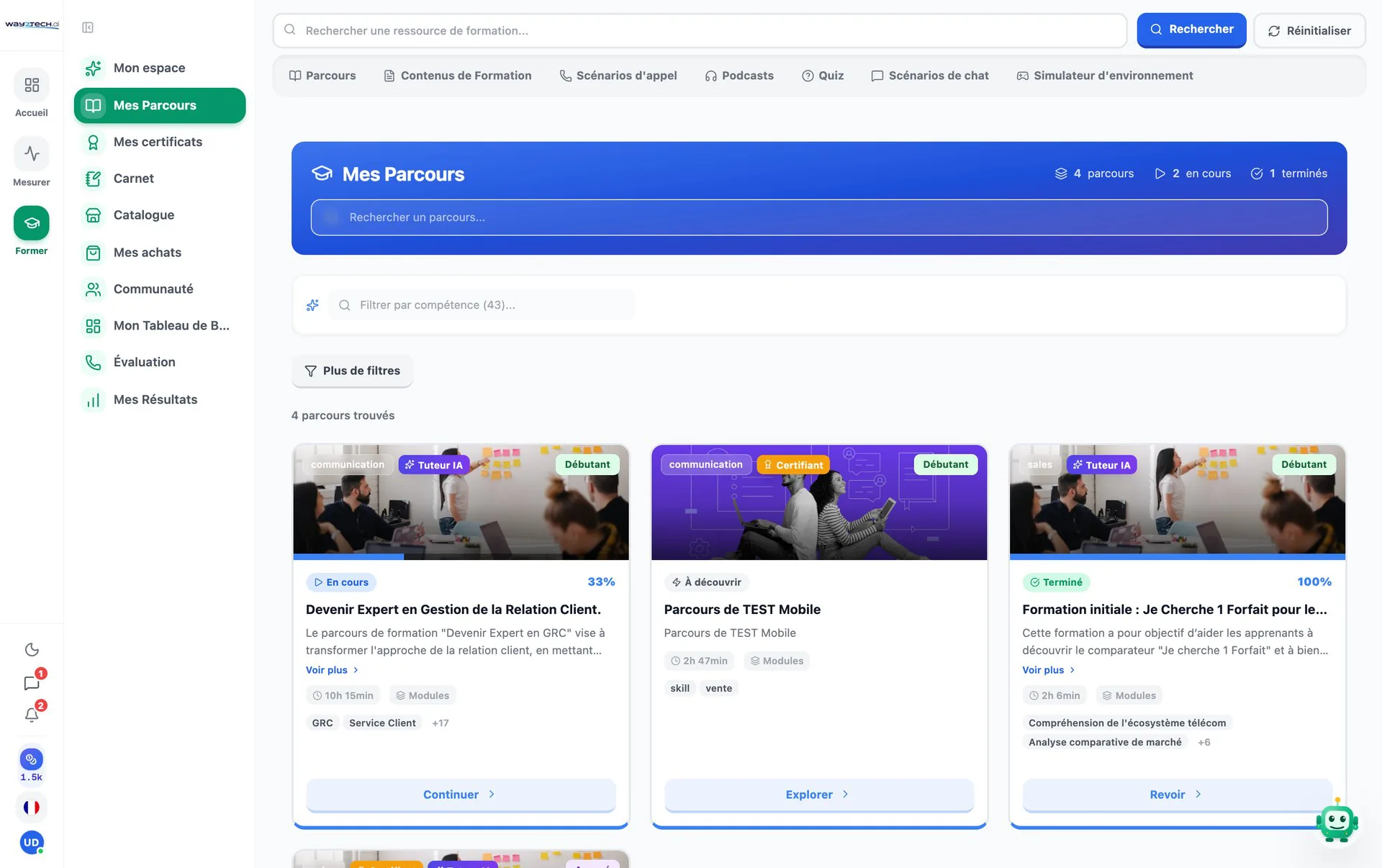Click the +6 more skills indicator
The height and width of the screenshot is (868, 1382).
coord(1204,743)
